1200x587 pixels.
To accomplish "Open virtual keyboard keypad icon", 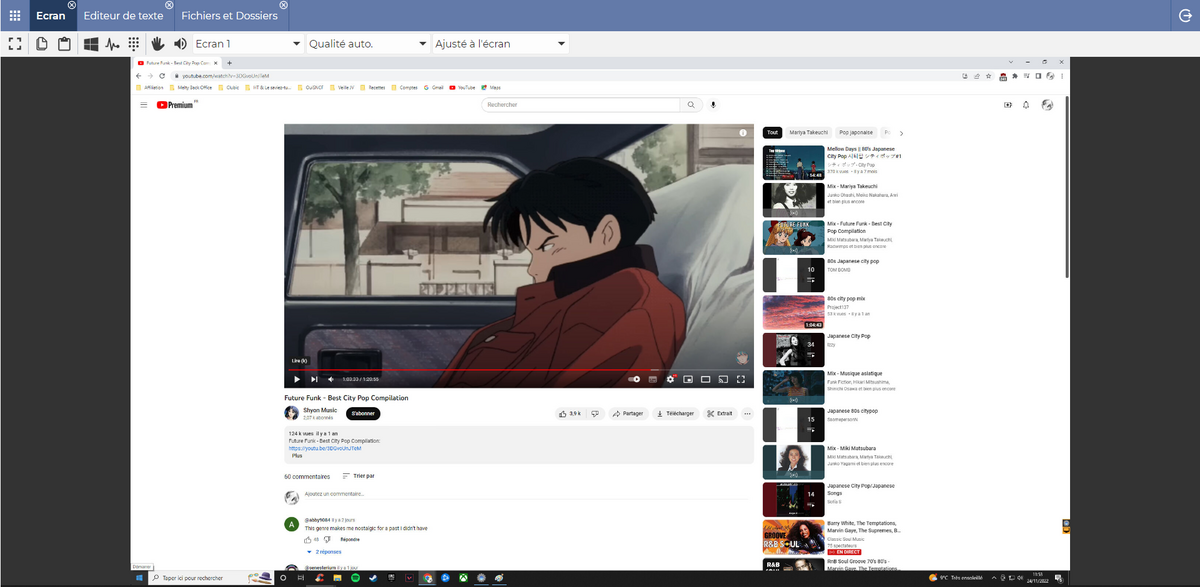I will (133, 44).
